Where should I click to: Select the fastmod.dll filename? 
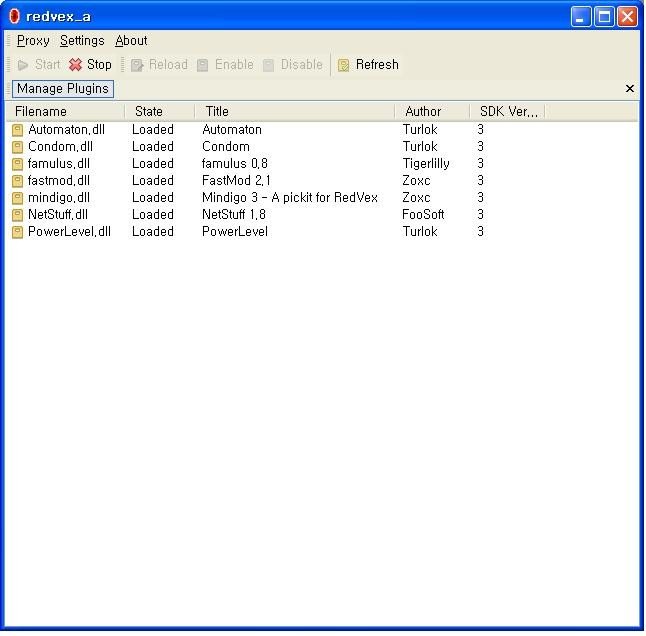coord(59,180)
